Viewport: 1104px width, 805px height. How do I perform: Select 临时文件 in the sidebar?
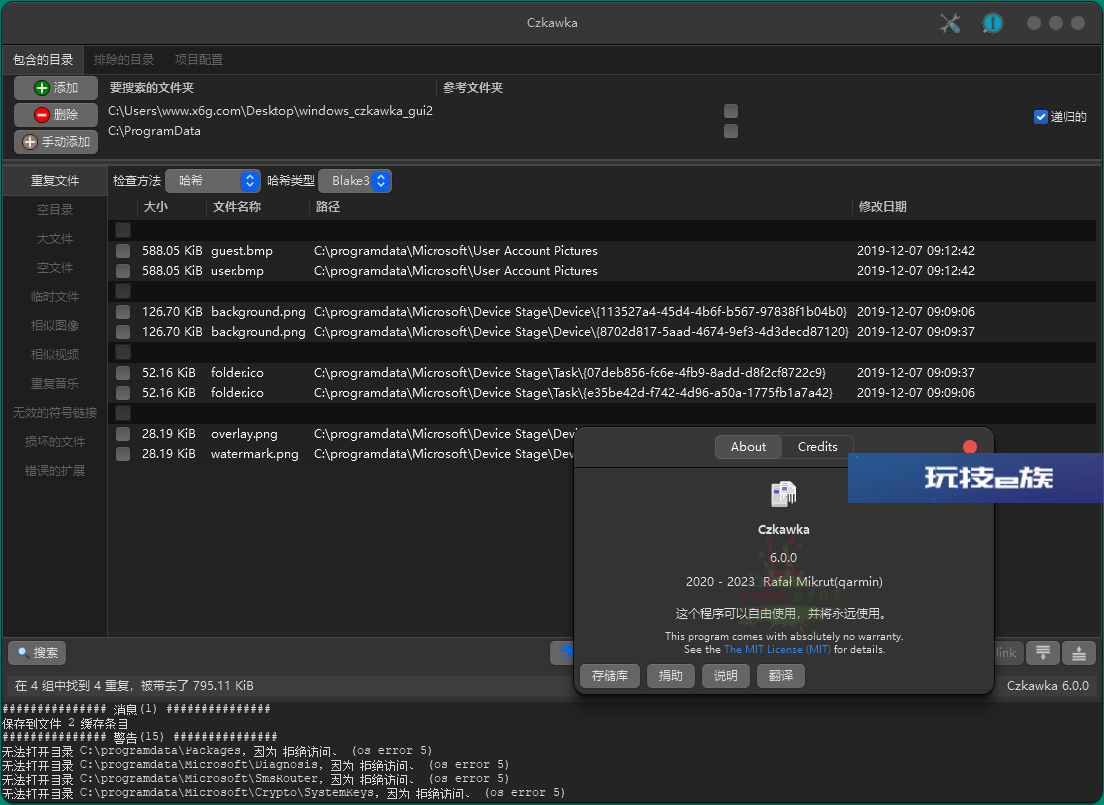[x=55, y=297]
